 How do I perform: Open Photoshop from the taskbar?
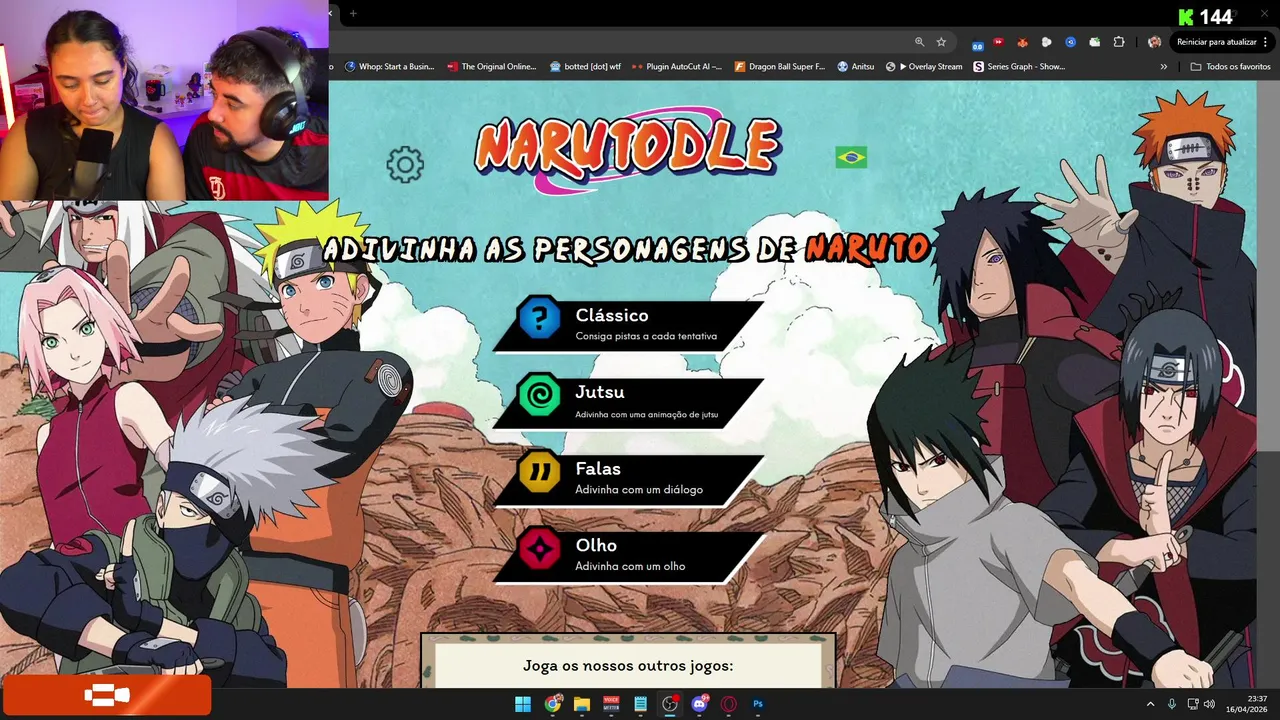758,704
